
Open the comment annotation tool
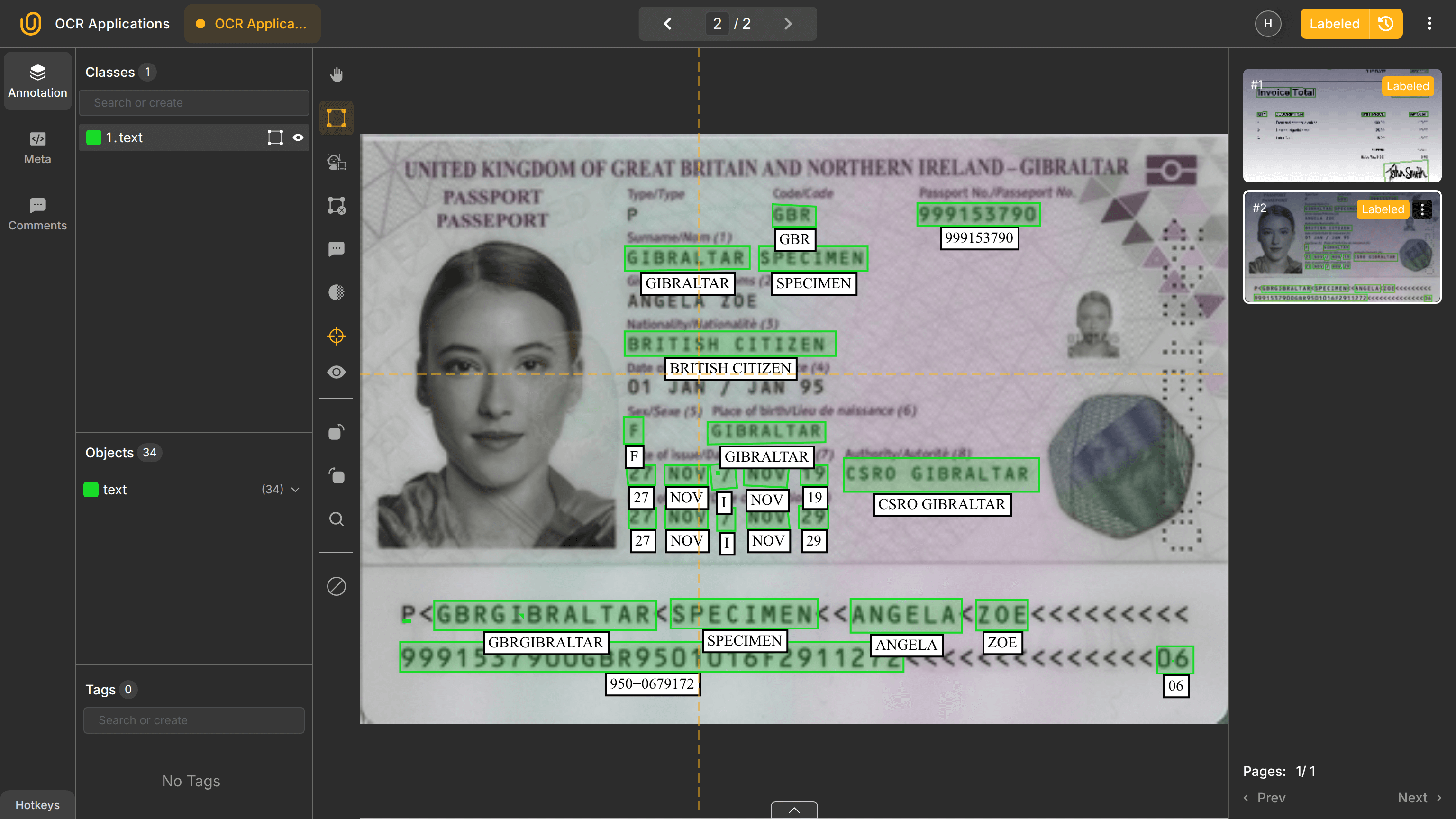(337, 249)
